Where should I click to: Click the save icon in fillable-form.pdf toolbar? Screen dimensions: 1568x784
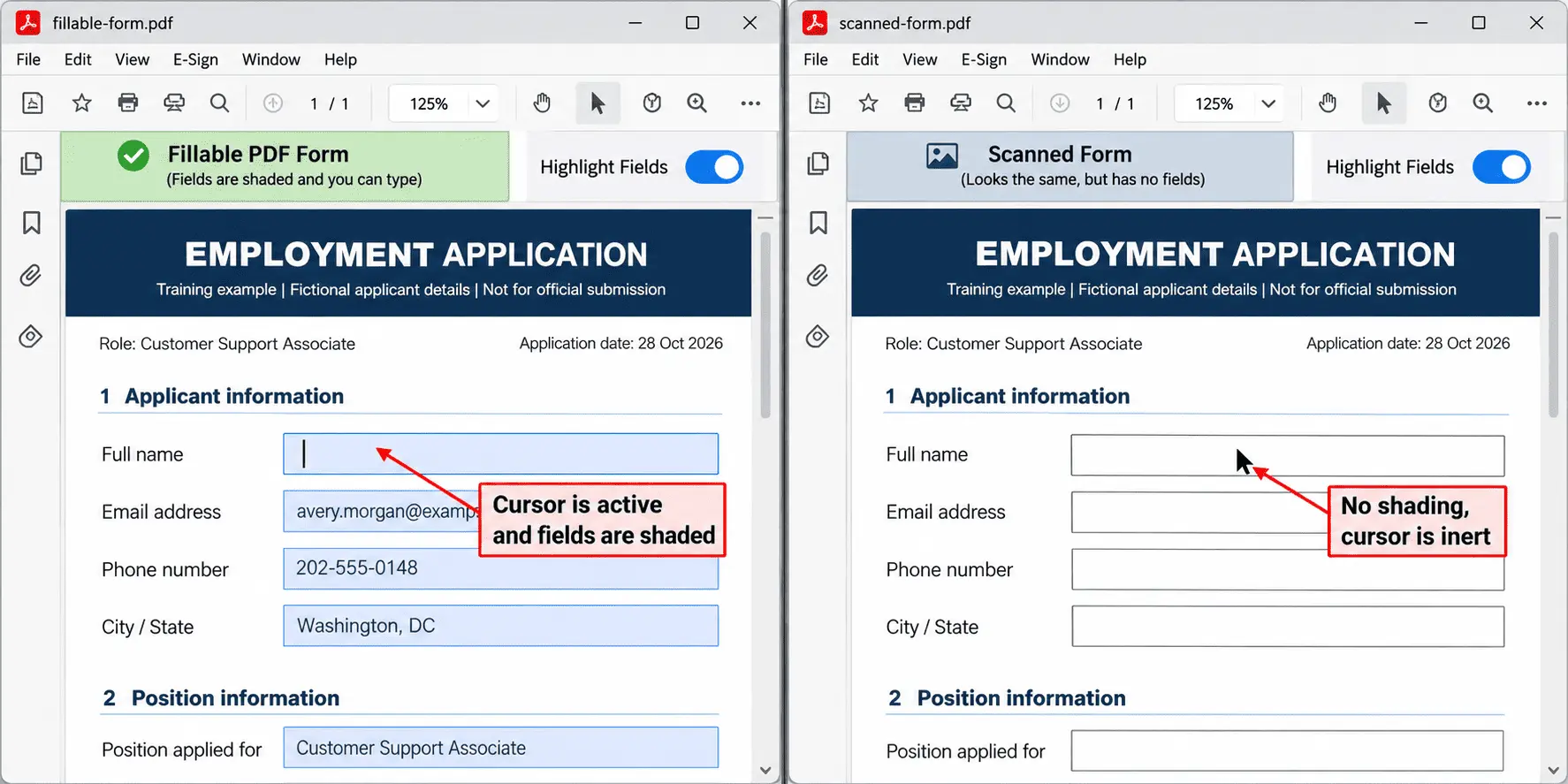point(33,103)
